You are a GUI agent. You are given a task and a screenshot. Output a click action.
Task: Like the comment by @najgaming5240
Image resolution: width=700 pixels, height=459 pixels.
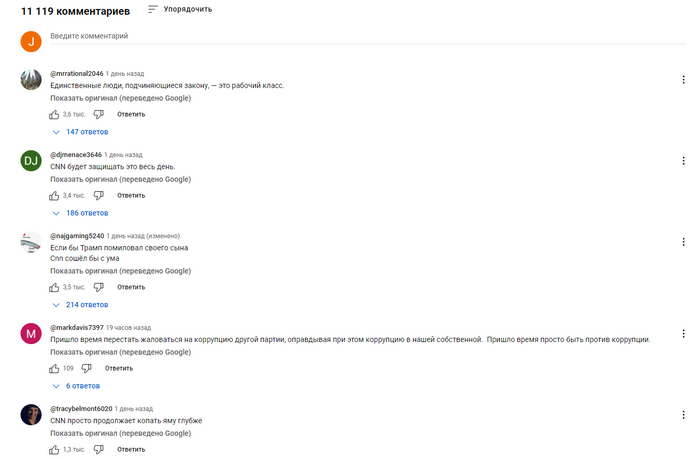pyautogui.click(x=55, y=287)
